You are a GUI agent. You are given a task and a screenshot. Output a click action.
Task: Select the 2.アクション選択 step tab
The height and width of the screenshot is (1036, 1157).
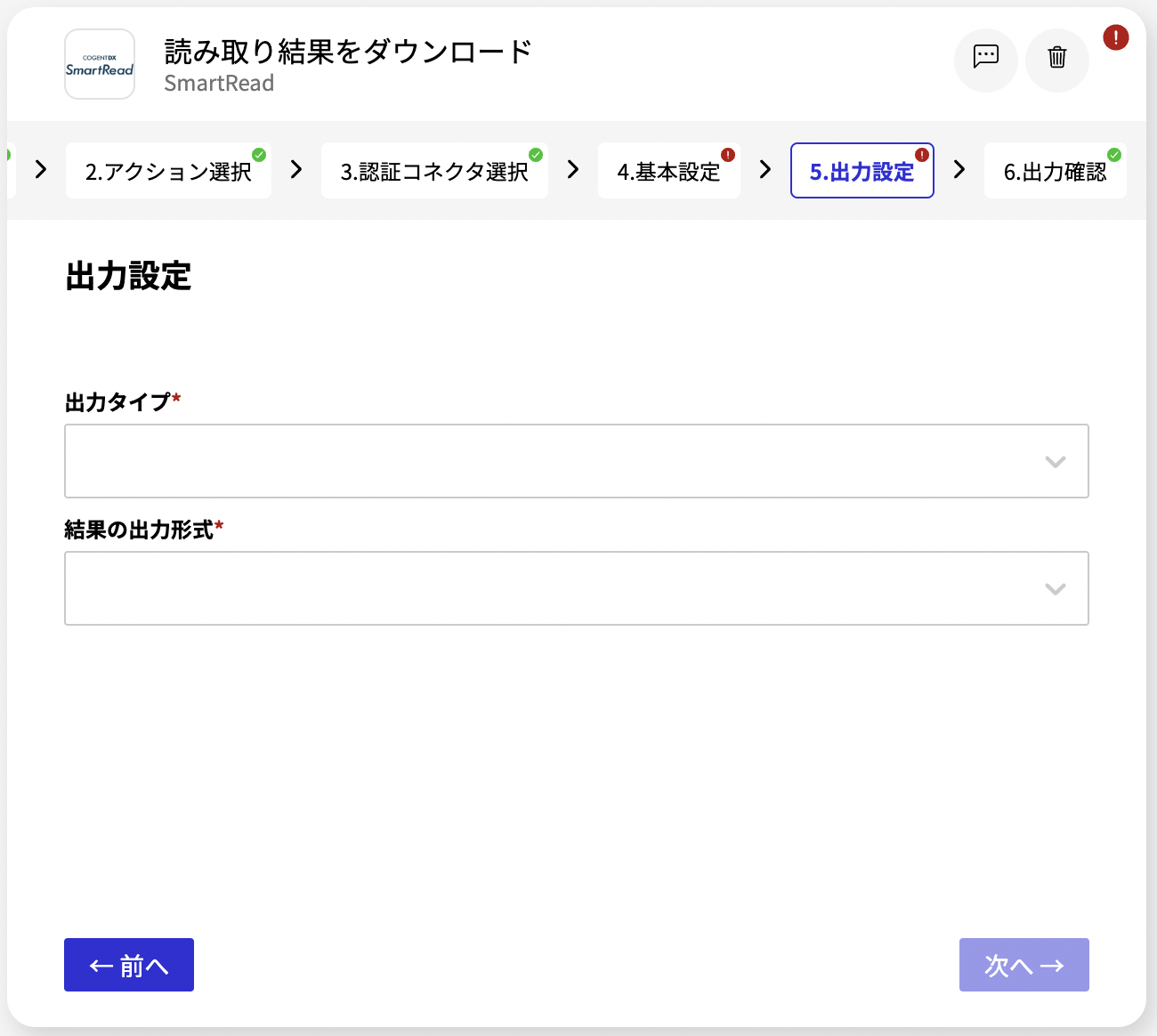tap(168, 170)
